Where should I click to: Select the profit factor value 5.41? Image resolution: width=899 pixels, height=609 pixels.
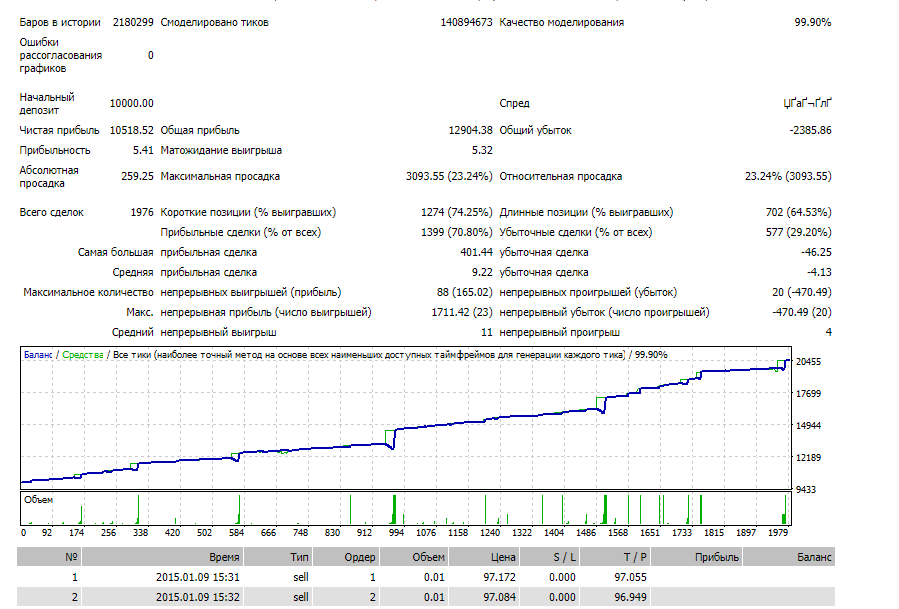pyautogui.click(x=143, y=150)
